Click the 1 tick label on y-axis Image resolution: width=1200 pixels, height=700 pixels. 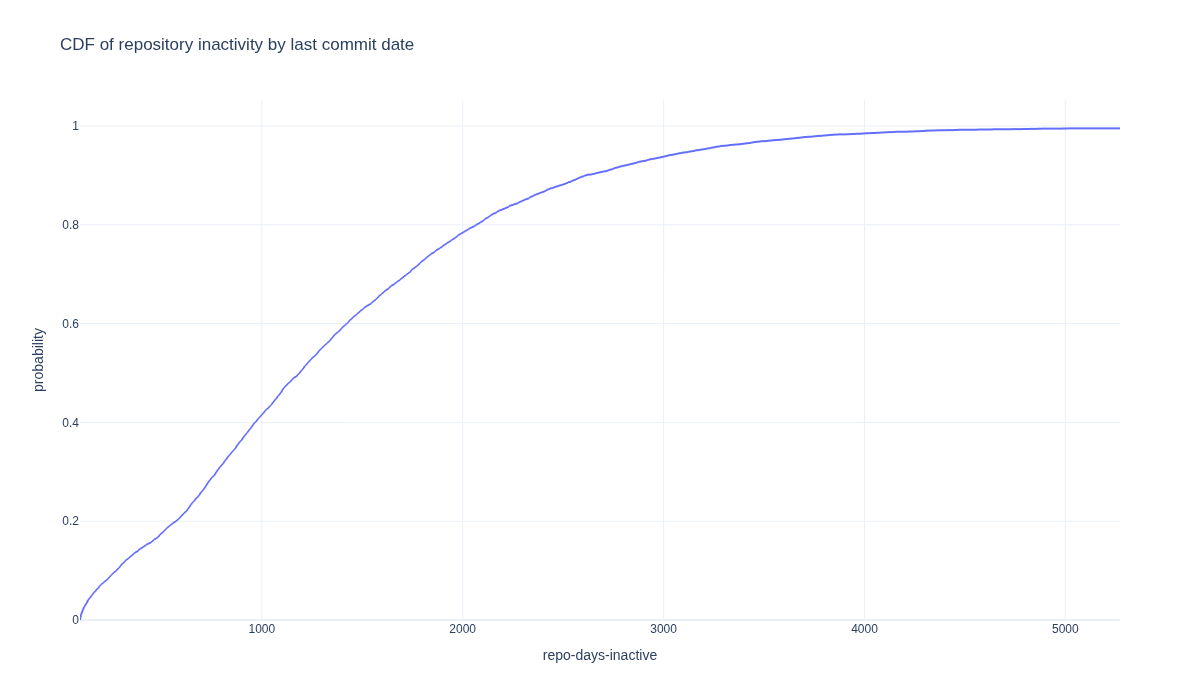point(75,126)
